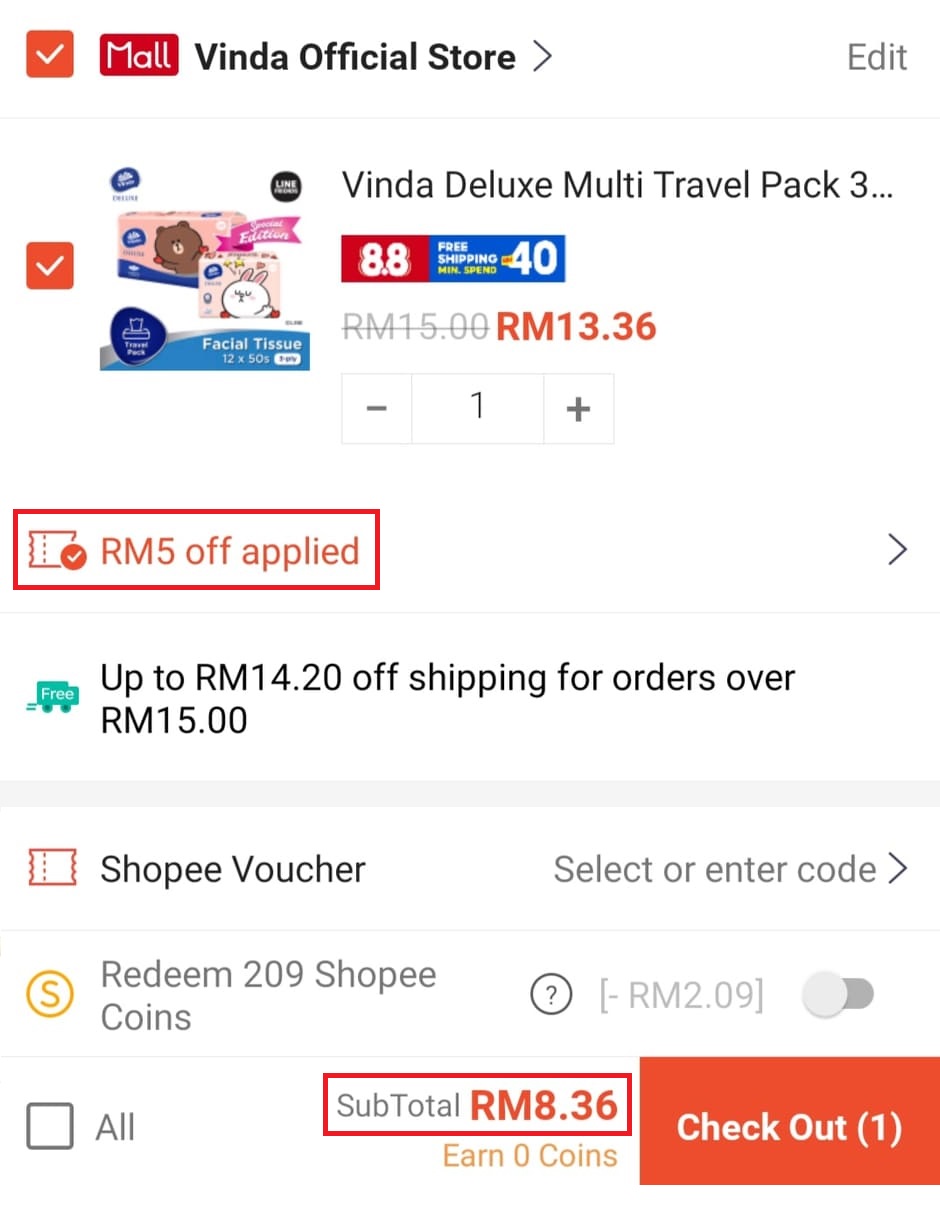Increase item quantity with plus button
The image size is (940, 1208).
578,408
